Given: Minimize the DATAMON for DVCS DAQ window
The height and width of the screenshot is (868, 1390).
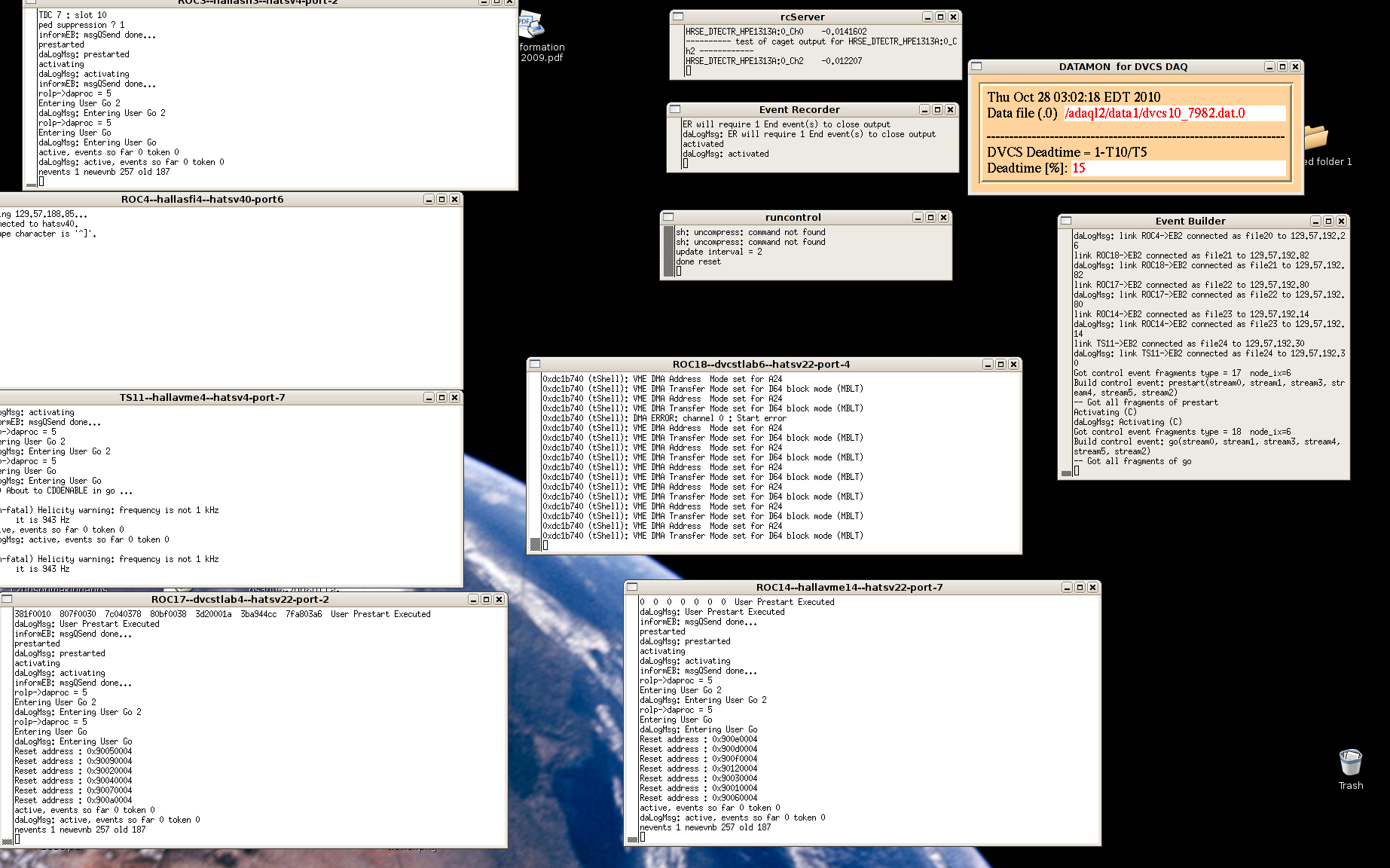Looking at the screenshot, I should (1269, 66).
